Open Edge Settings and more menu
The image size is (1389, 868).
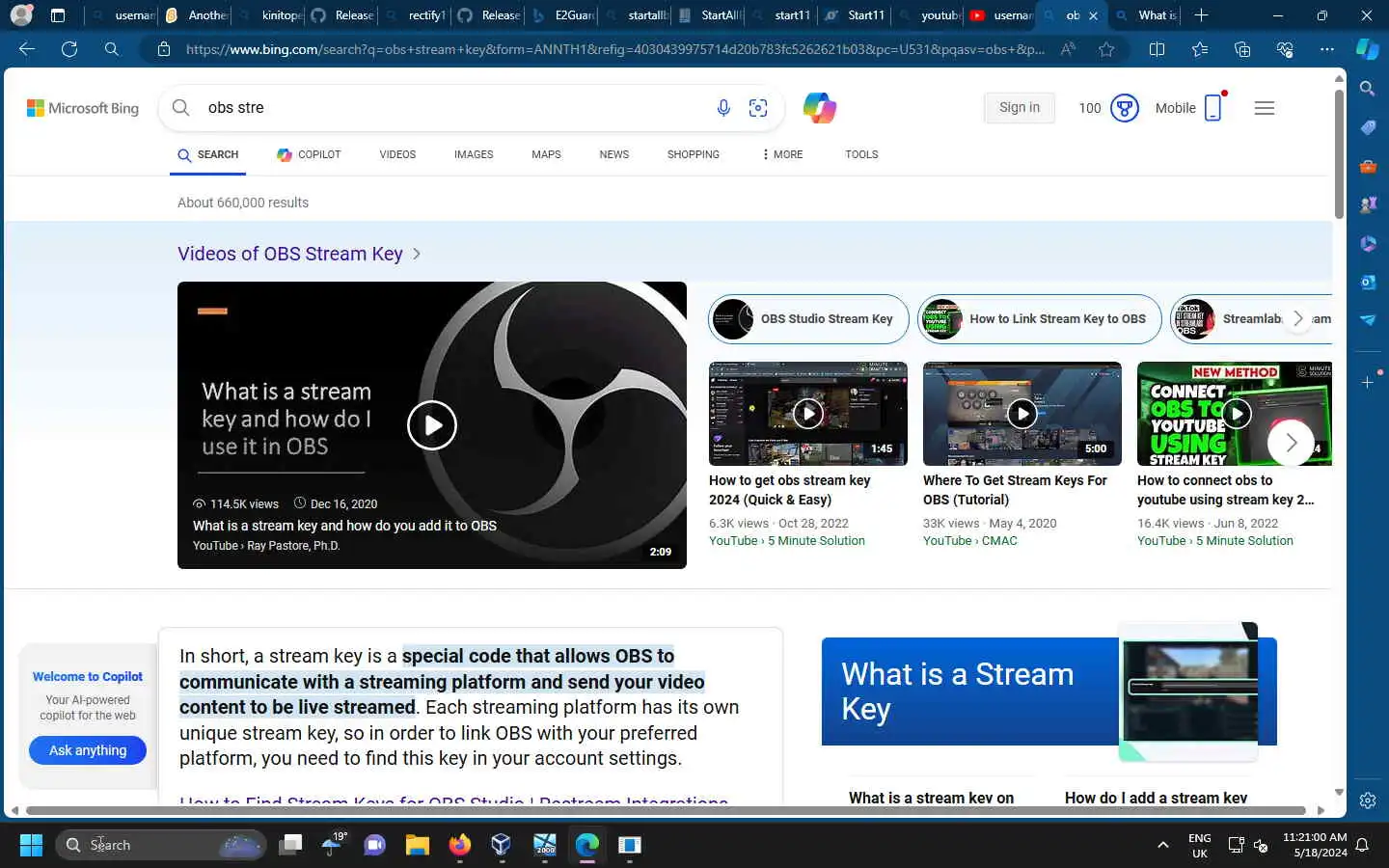pos(1327,49)
